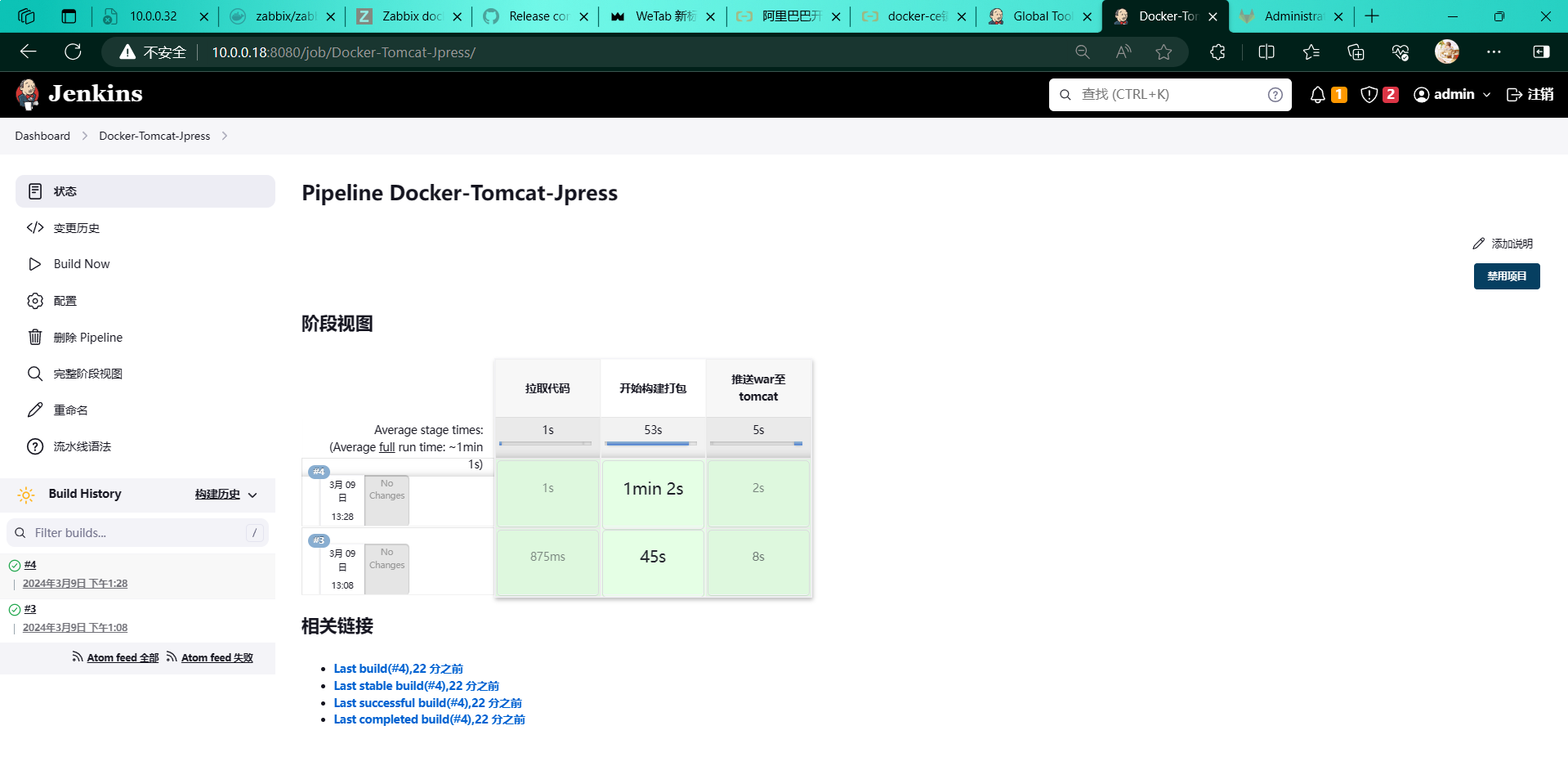Open the Last stable build(#4) link

[x=416, y=686]
